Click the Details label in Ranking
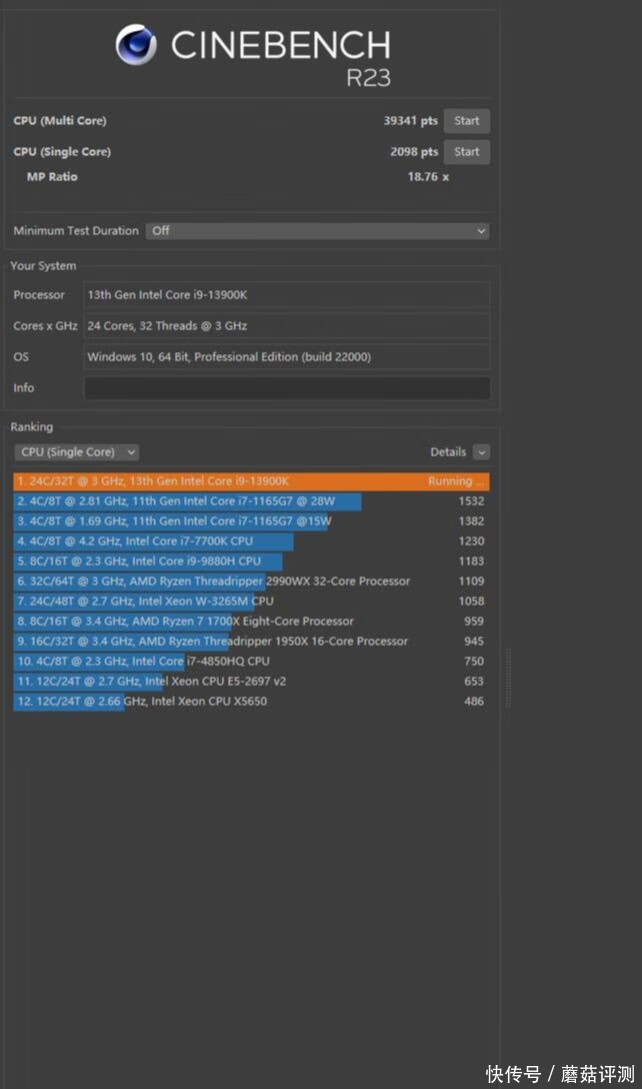The height and width of the screenshot is (1089, 642). [x=448, y=452]
